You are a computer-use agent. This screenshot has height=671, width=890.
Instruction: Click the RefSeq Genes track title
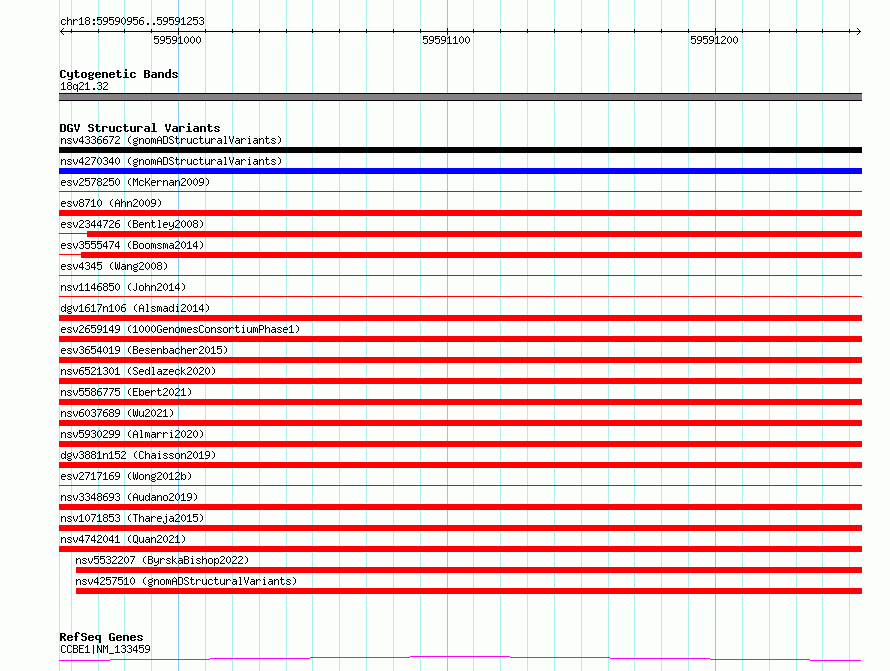[x=101, y=637]
